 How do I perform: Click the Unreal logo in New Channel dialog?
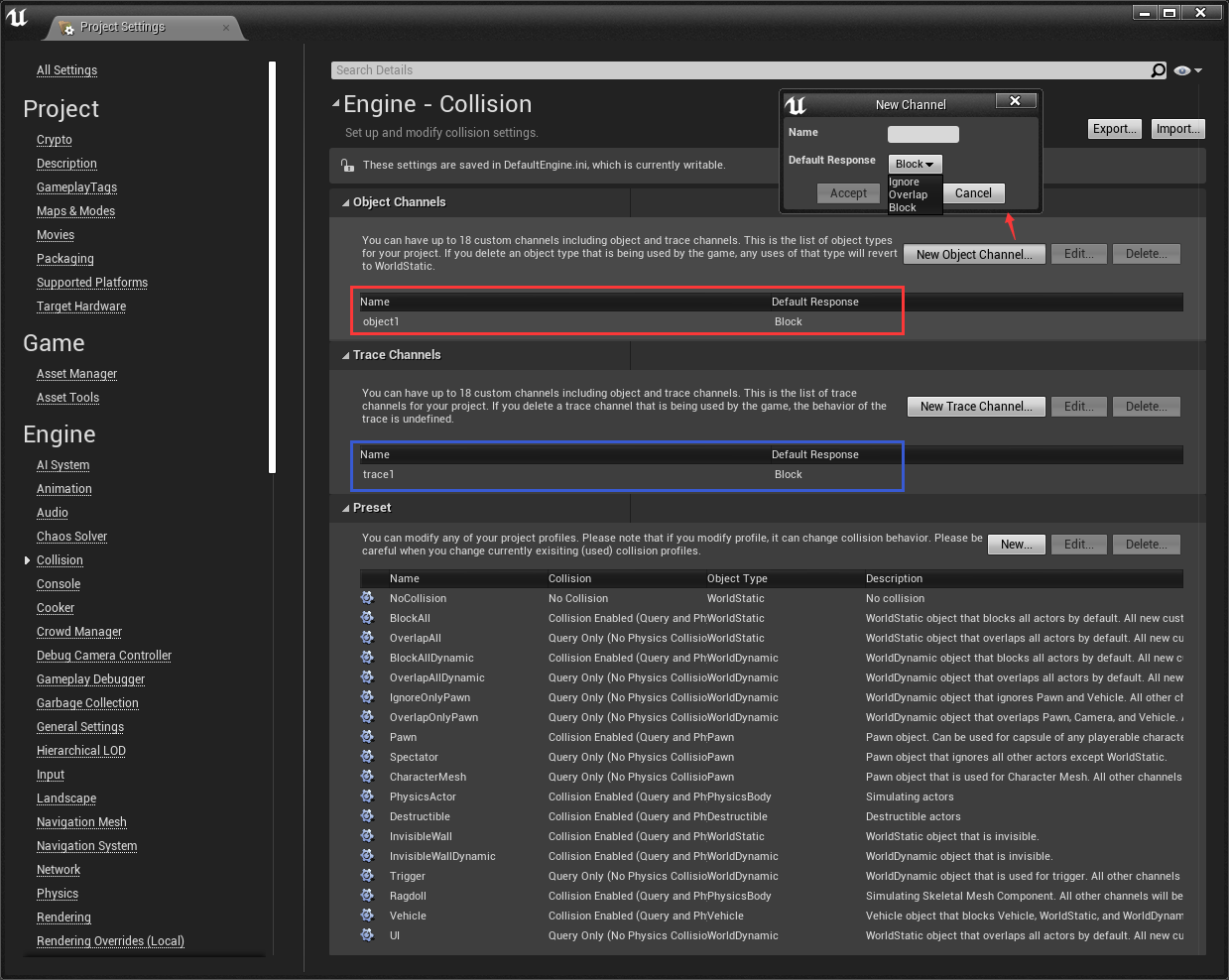click(x=796, y=105)
